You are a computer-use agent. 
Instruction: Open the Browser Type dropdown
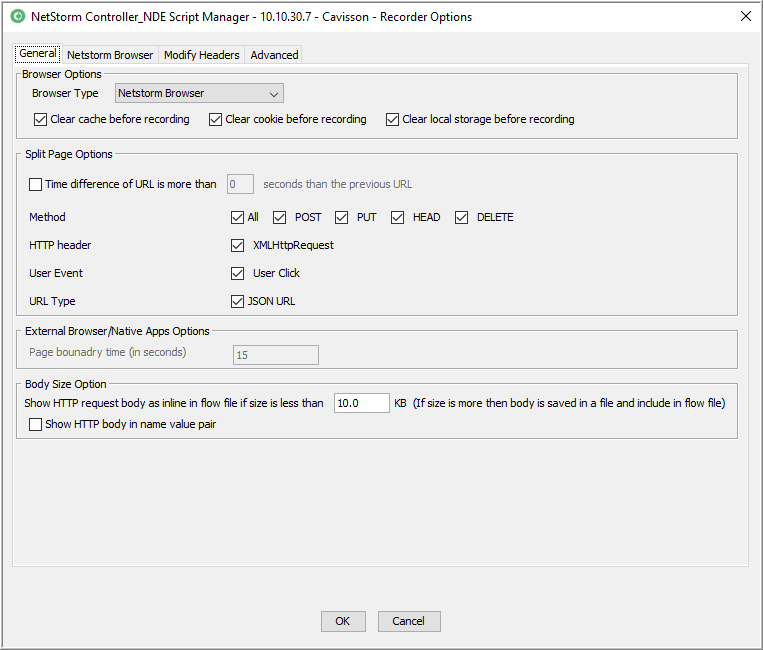(x=199, y=93)
